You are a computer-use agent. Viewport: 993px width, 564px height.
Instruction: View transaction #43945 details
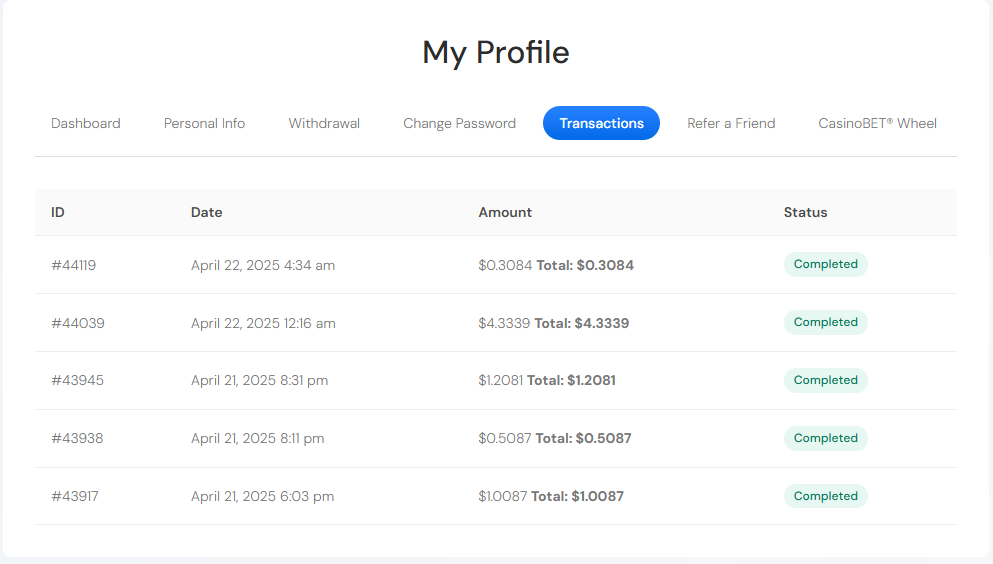(x=78, y=381)
